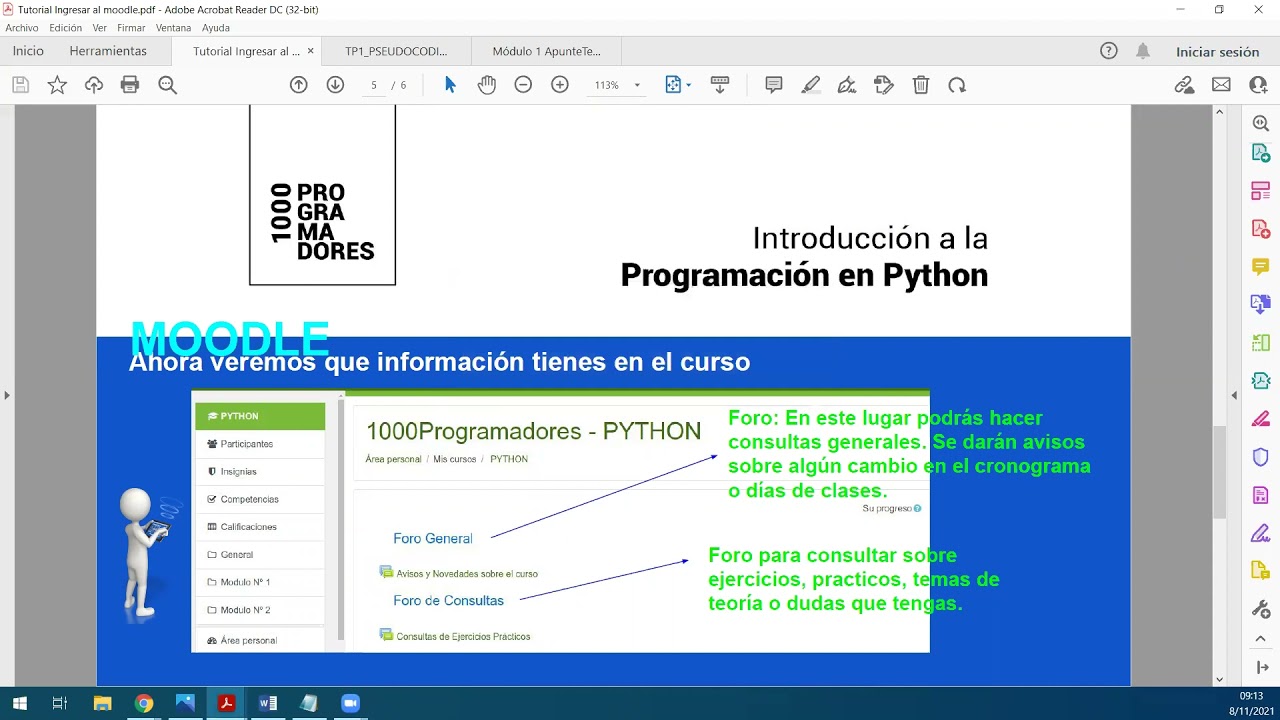Open Send for comments tool in sidebar

tap(1261, 571)
